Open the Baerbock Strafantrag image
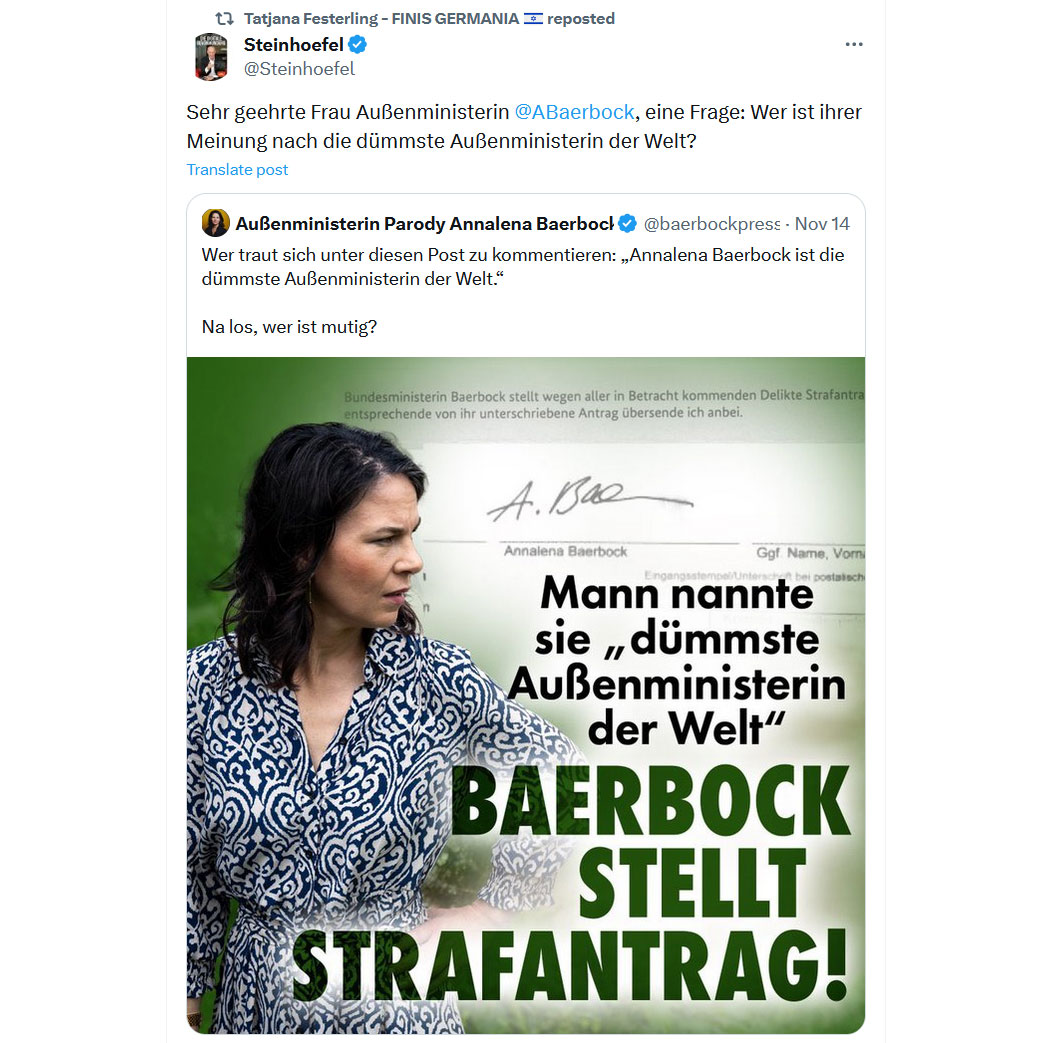Image resolution: width=1050 pixels, height=1043 pixels. (x=526, y=695)
